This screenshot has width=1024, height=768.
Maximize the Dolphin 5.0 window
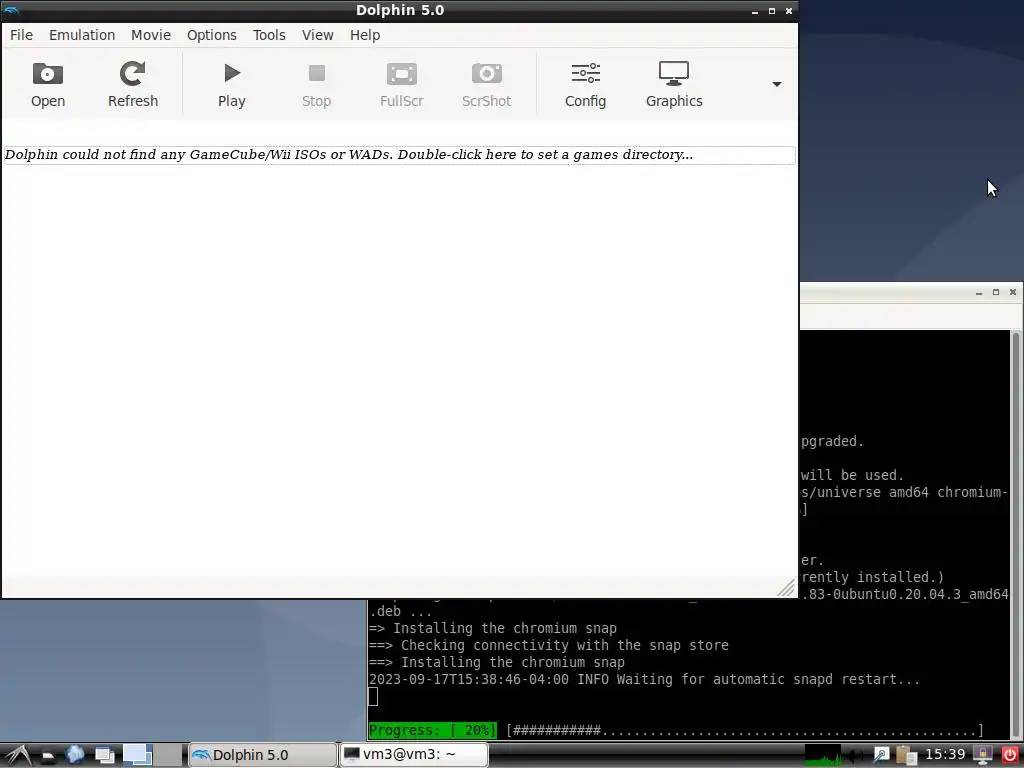(x=771, y=11)
